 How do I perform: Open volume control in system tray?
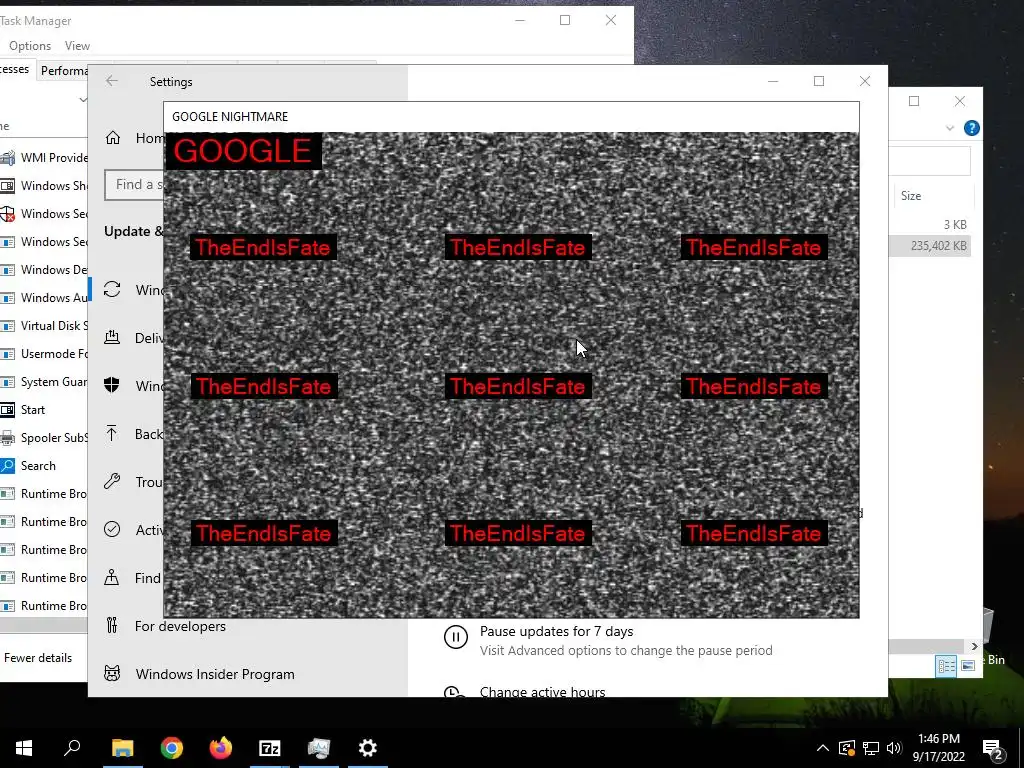point(894,748)
